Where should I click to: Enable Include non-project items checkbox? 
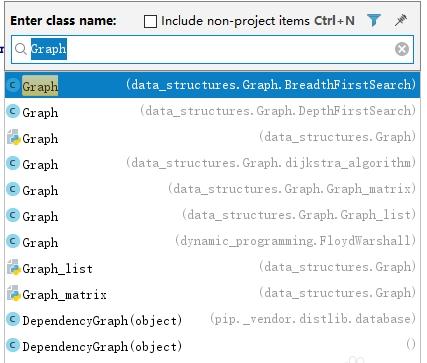[x=150, y=22]
